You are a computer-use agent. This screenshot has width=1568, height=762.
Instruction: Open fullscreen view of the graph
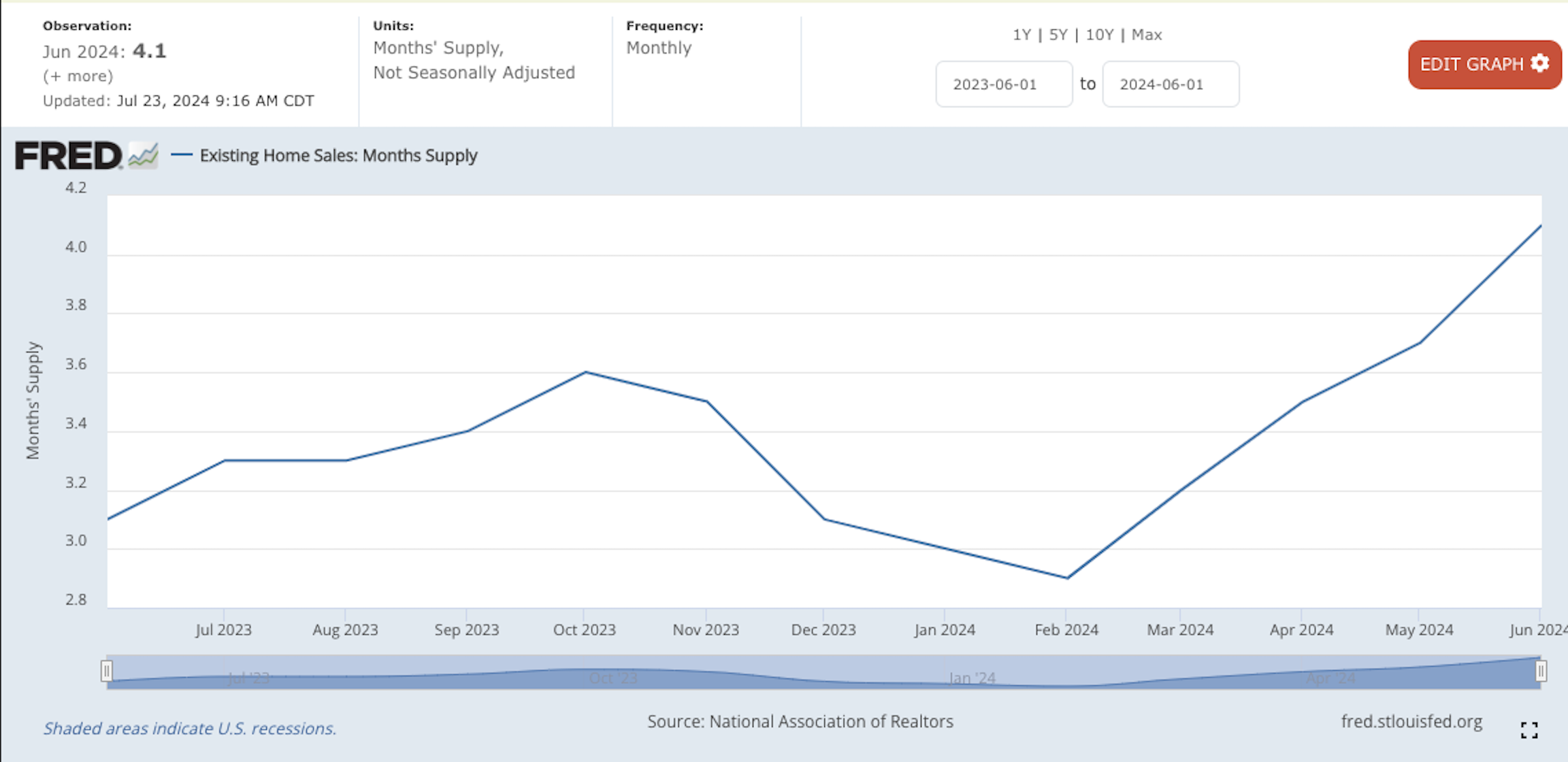coord(1529,730)
